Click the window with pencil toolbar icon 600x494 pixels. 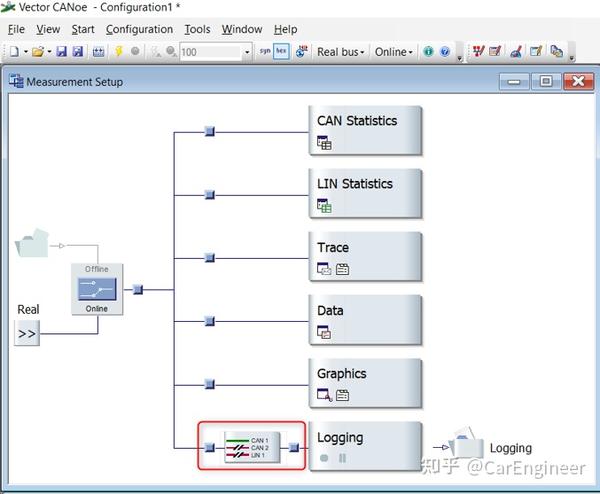click(536, 51)
